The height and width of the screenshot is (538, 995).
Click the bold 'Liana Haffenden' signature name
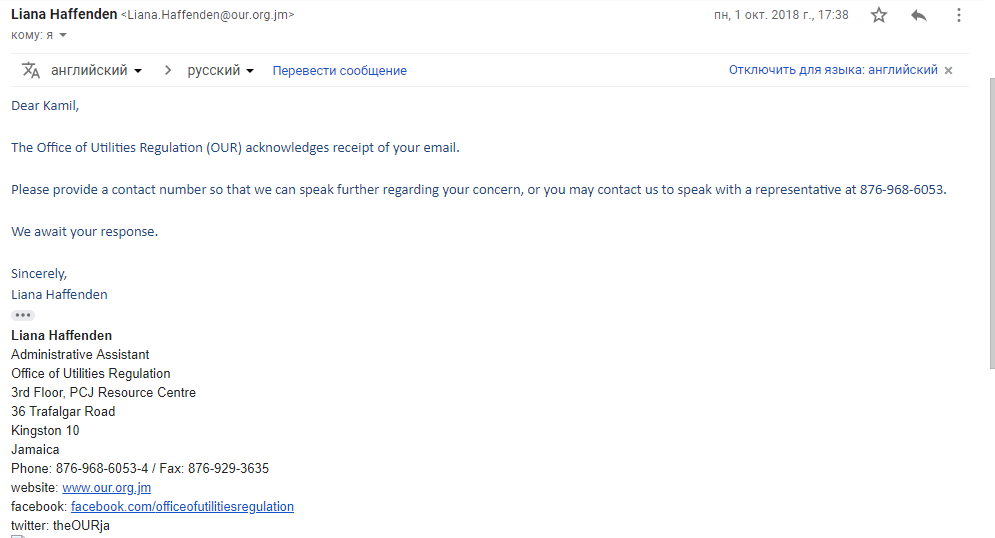(x=61, y=336)
